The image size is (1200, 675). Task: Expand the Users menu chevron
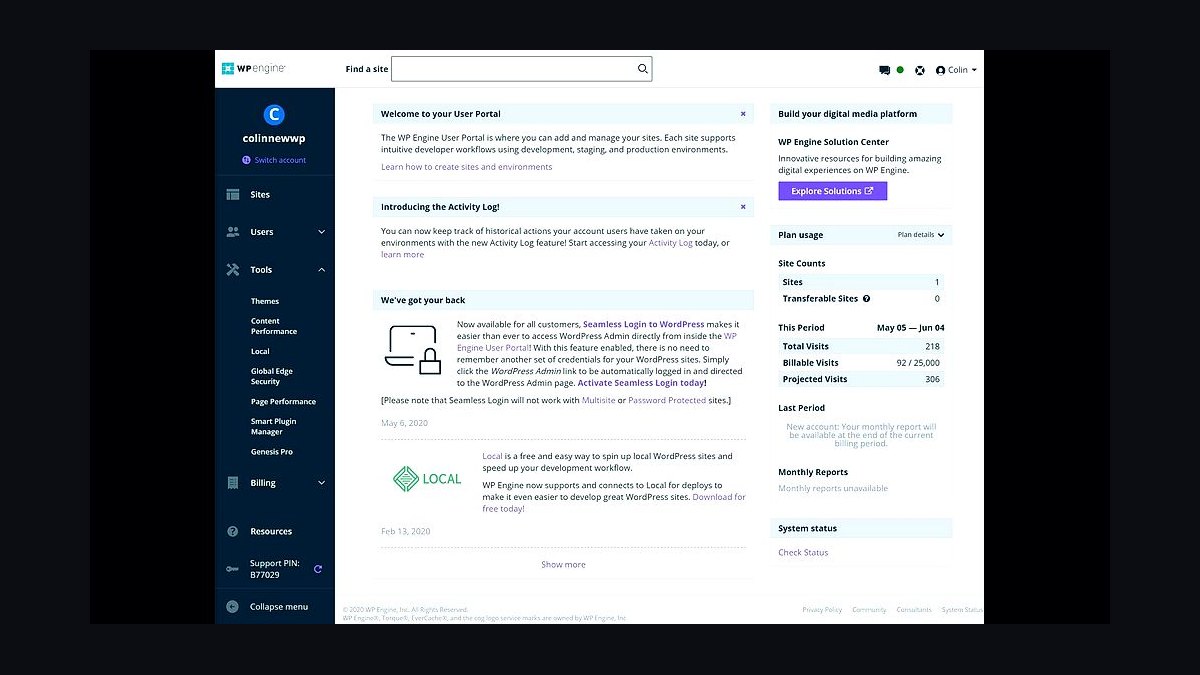321,232
